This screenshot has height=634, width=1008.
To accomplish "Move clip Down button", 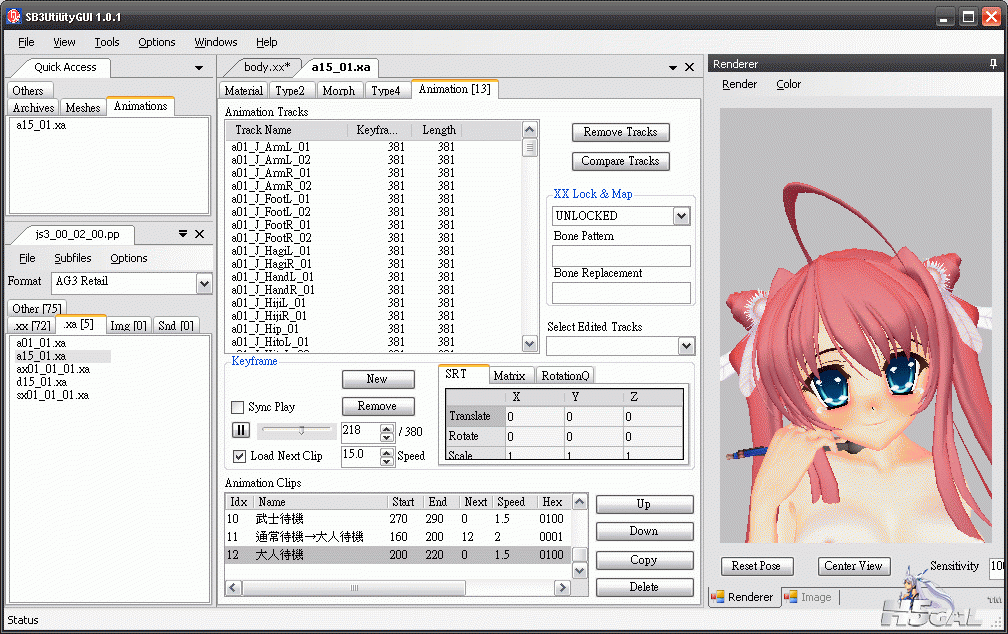I will pos(644,531).
